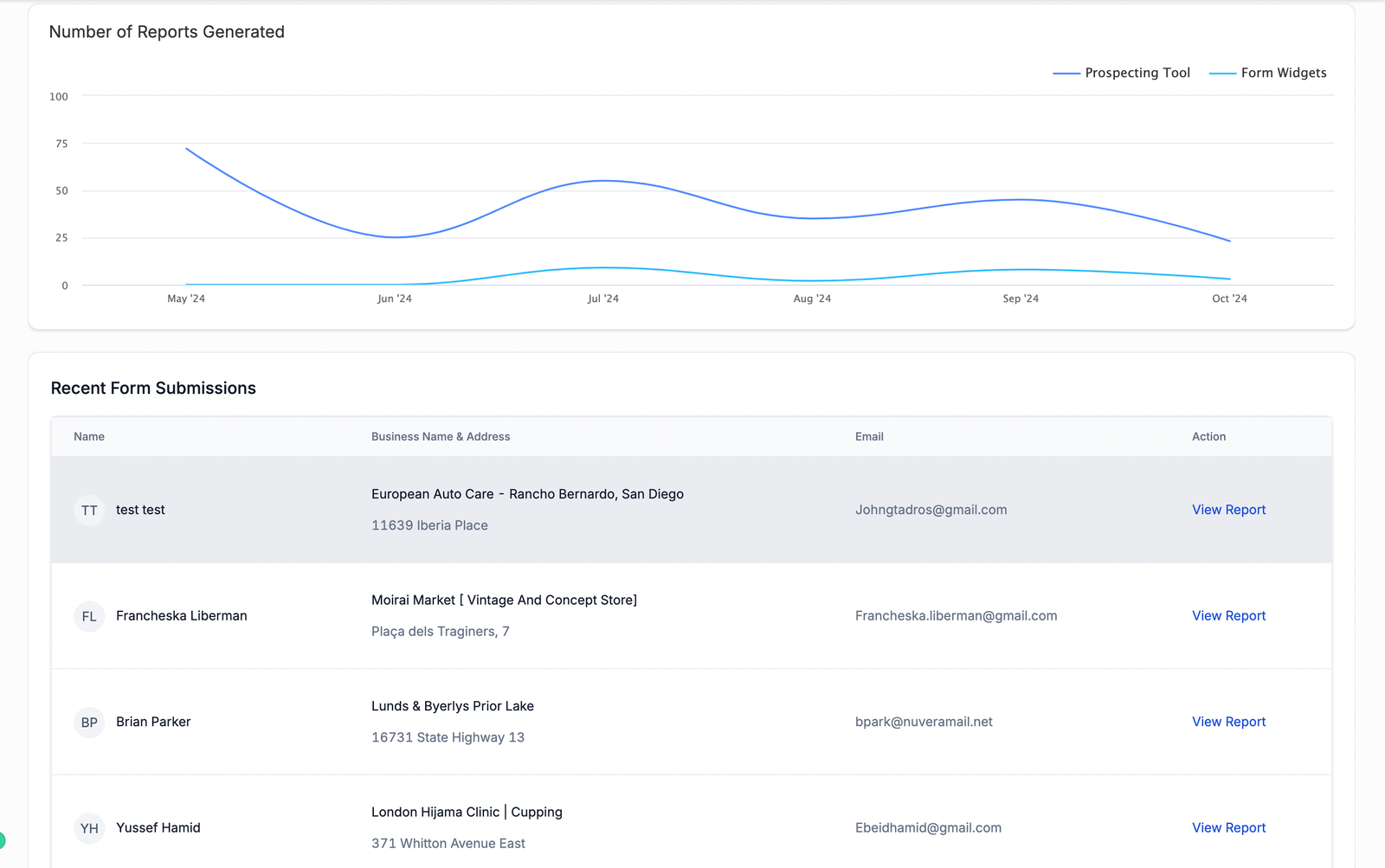Click the YH avatar for Yussef Hamid
Viewport: 1385px width, 868px height.
click(89, 828)
